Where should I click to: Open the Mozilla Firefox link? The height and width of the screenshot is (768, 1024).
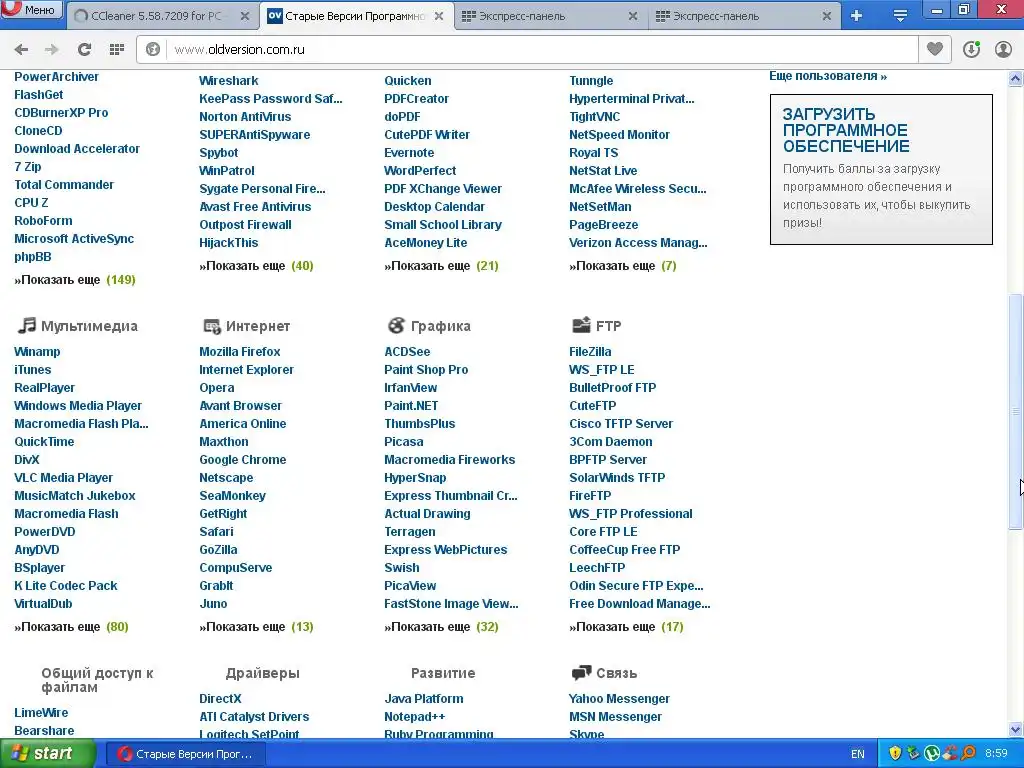click(x=239, y=351)
